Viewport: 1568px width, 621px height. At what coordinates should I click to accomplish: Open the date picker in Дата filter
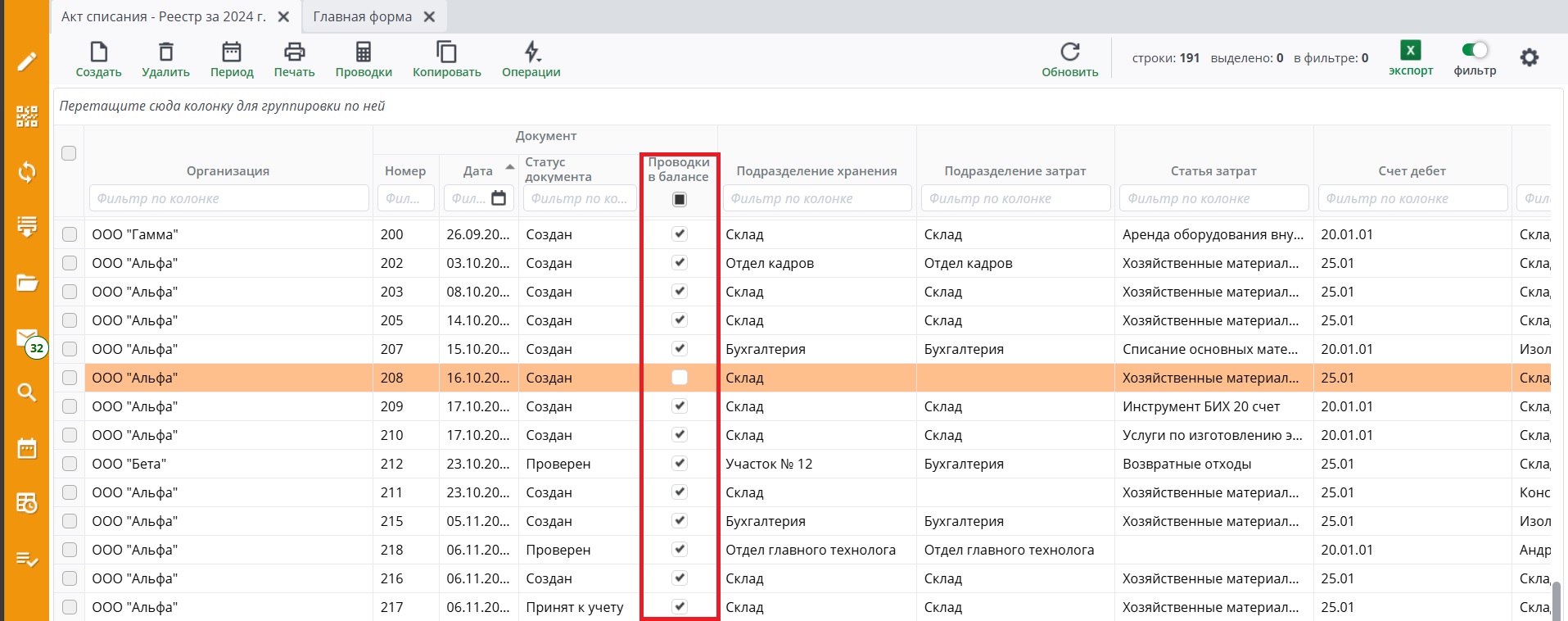[499, 198]
